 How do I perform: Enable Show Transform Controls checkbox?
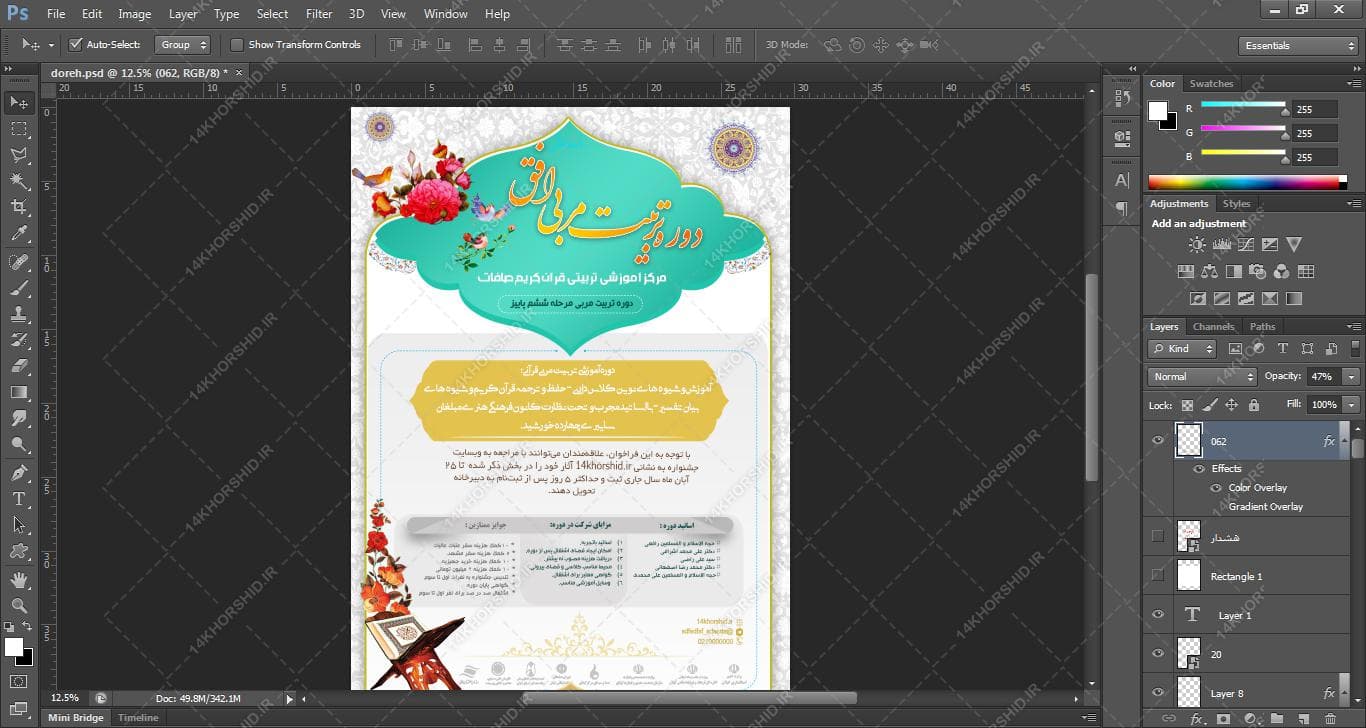click(x=237, y=45)
